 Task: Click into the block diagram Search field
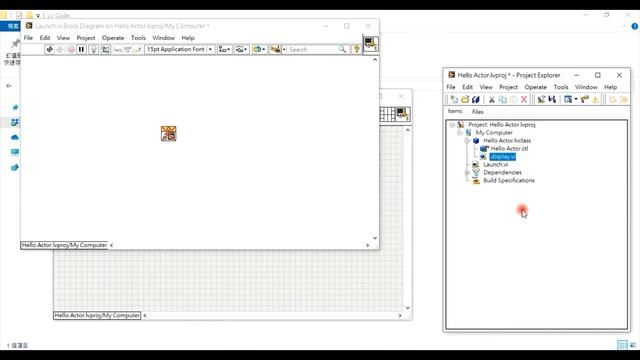(312, 49)
